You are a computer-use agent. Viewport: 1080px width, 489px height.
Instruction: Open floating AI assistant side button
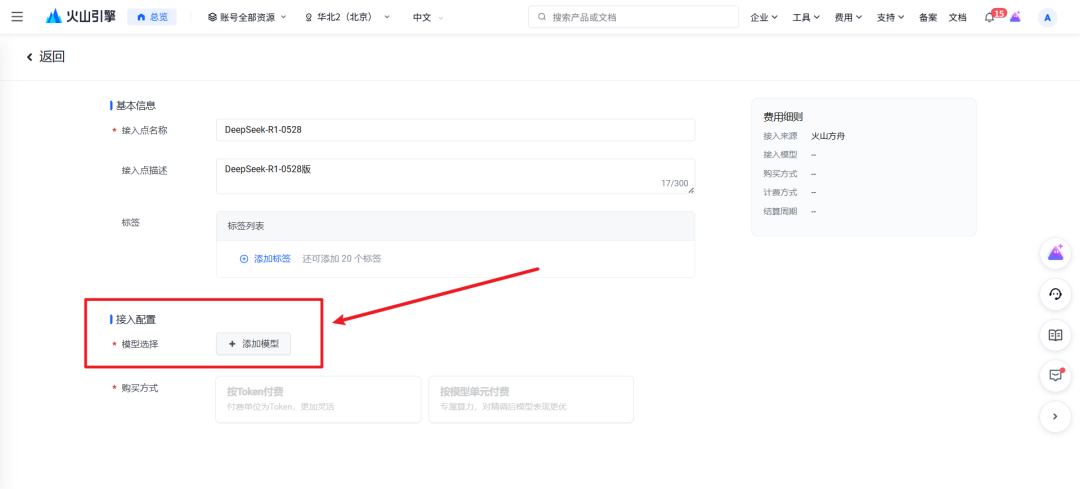pyautogui.click(x=1055, y=254)
